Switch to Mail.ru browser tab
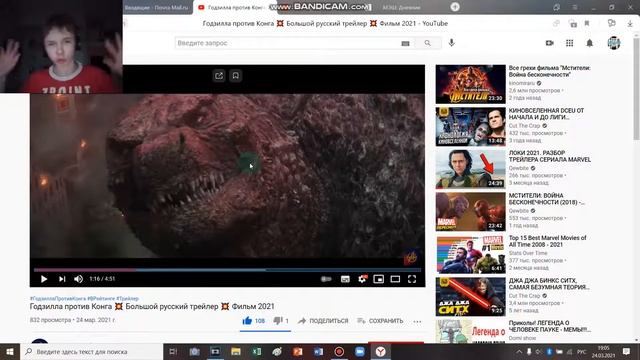 point(157,7)
